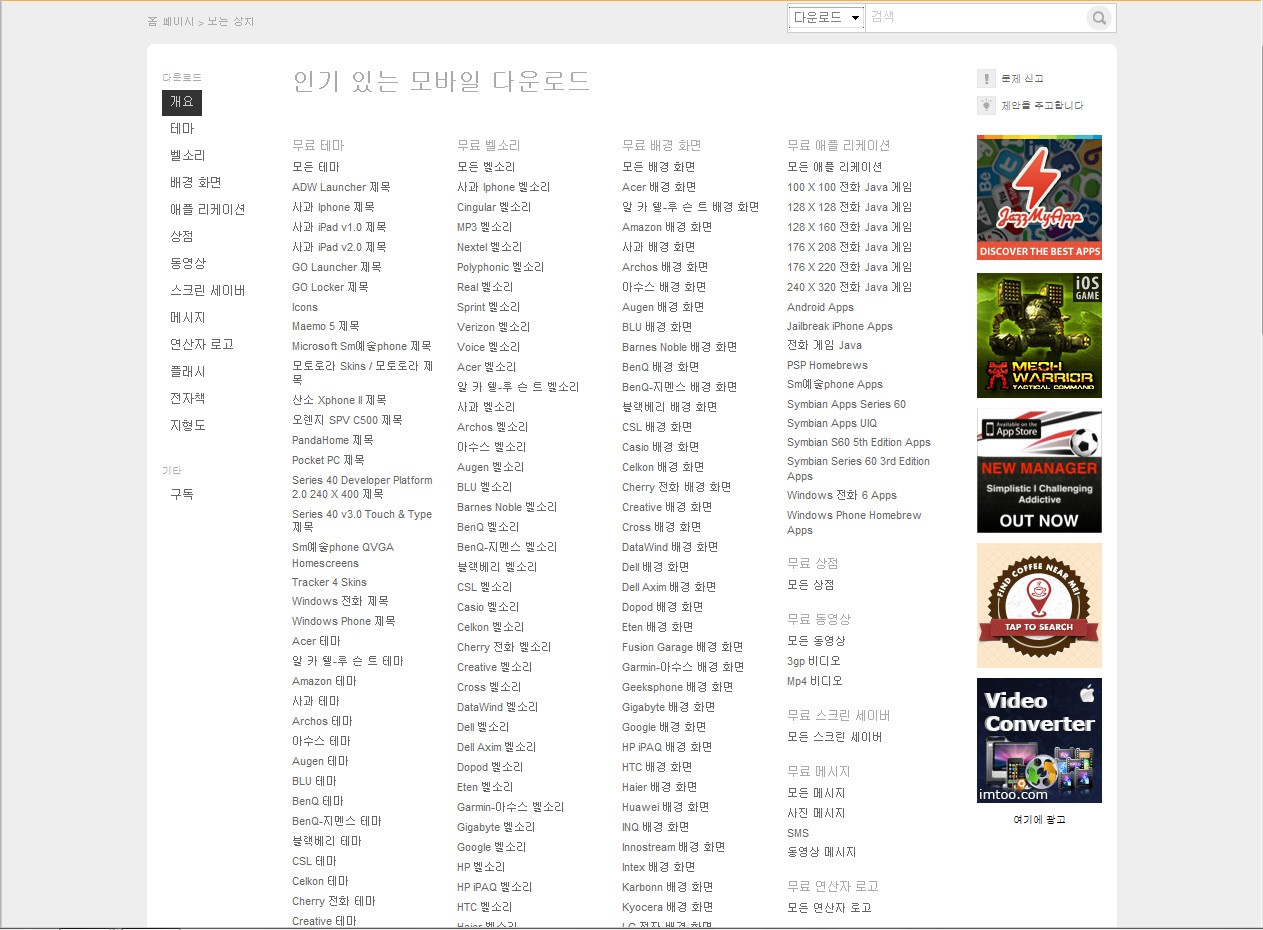Open the ADW Launcher 제목 link
The image size is (1263, 930).
[341, 187]
